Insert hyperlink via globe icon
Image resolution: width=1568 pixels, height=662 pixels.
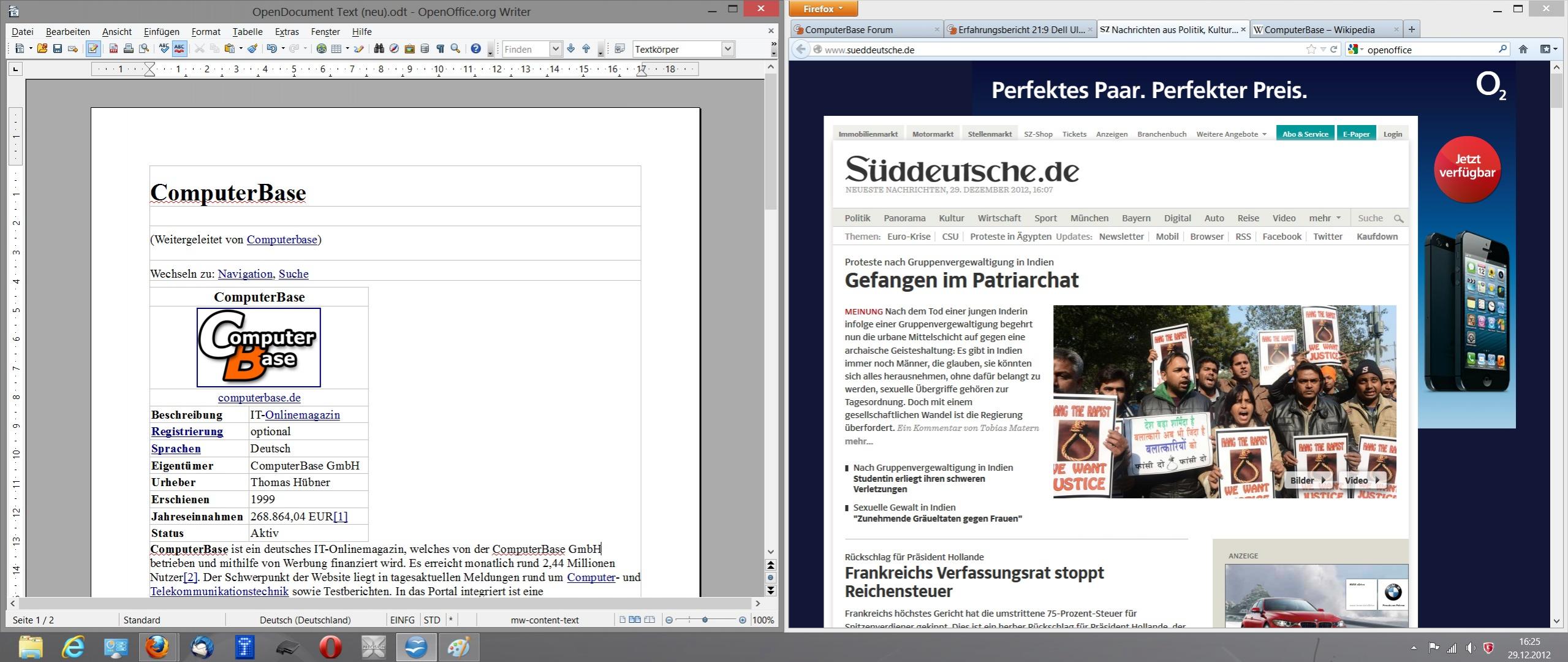tap(321, 49)
